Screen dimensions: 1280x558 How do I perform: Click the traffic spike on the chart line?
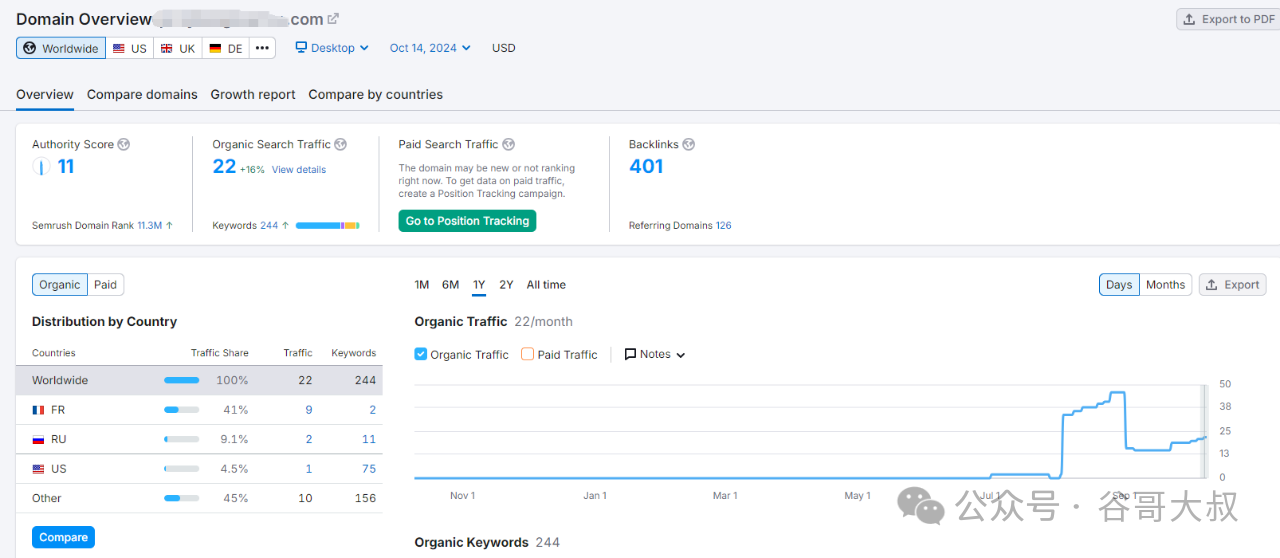point(1120,393)
